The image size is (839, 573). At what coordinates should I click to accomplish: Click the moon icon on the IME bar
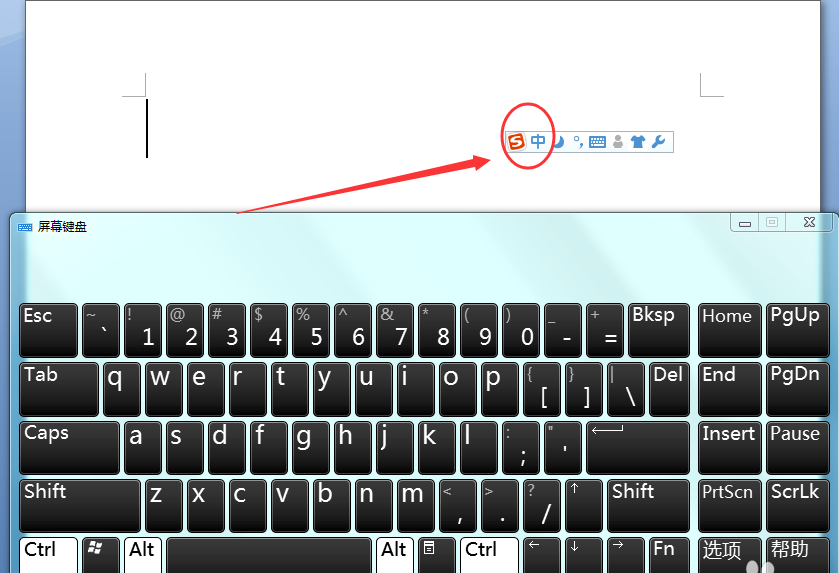tap(559, 142)
